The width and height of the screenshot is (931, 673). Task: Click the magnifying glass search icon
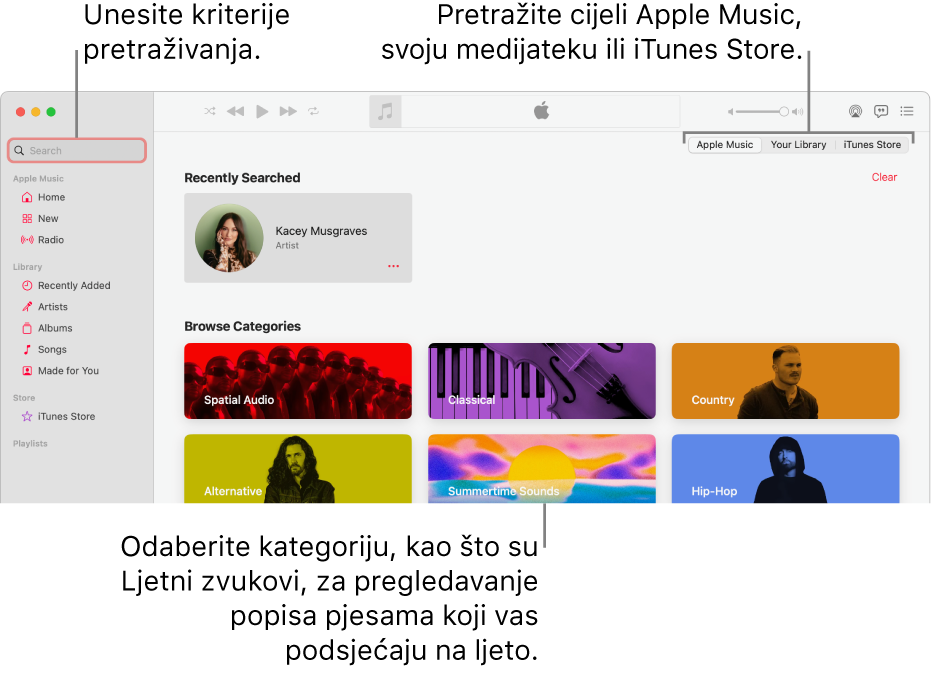(x=19, y=150)
